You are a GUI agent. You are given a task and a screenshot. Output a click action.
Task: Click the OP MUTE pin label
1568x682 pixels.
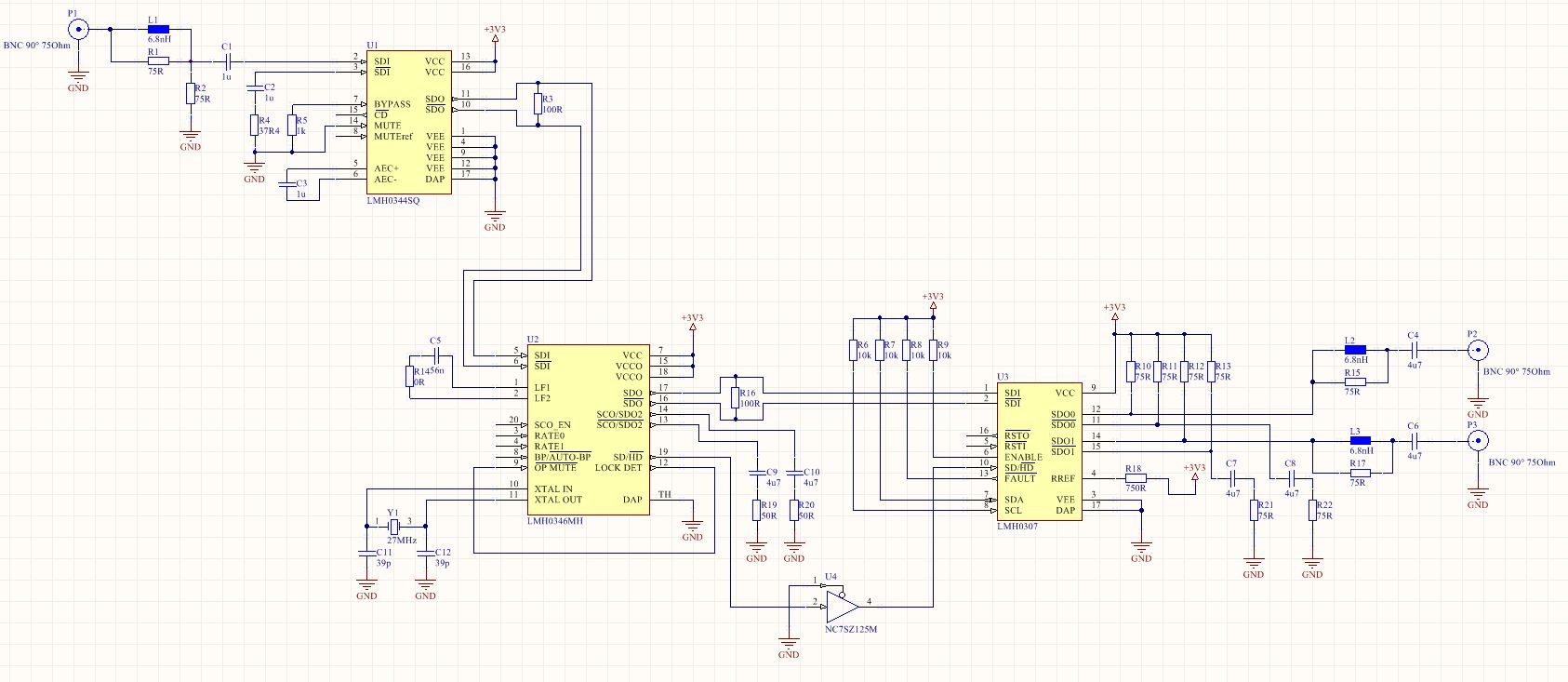pos(555,467)
